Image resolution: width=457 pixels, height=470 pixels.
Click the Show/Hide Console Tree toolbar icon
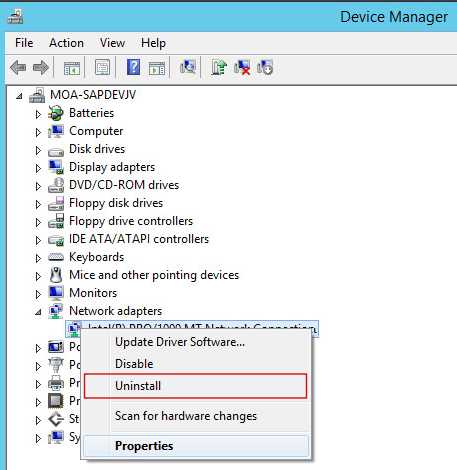pos(72,68)
